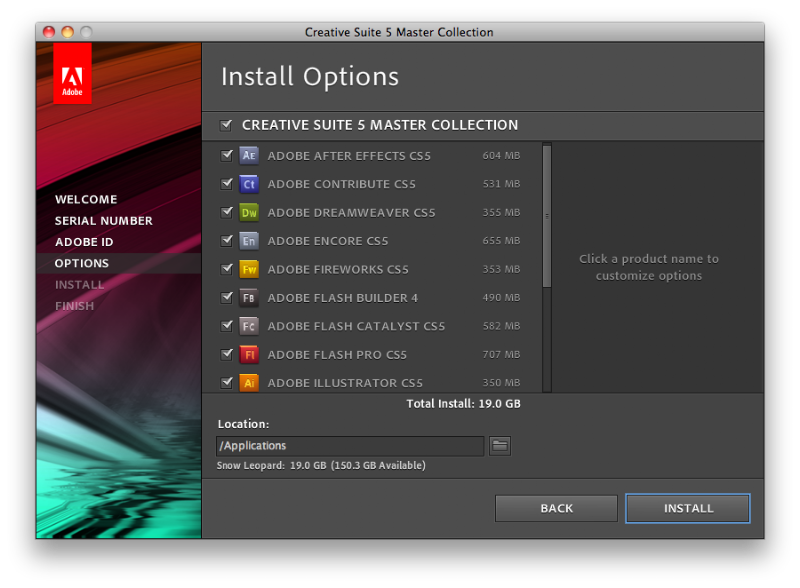
Task: Click the 490 MB size value
Action: point(501,298)
